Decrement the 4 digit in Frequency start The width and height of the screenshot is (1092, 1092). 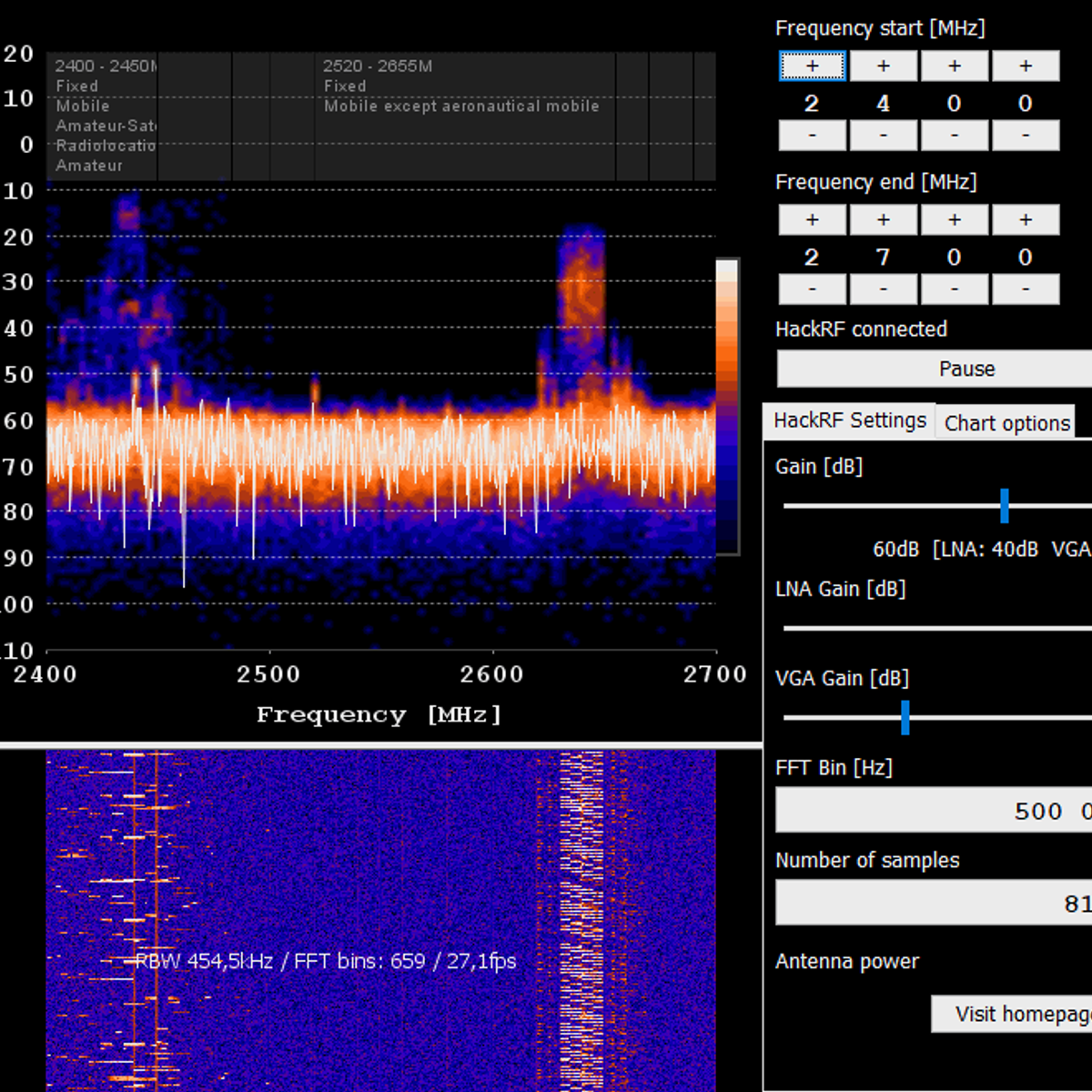pos(882,135)
